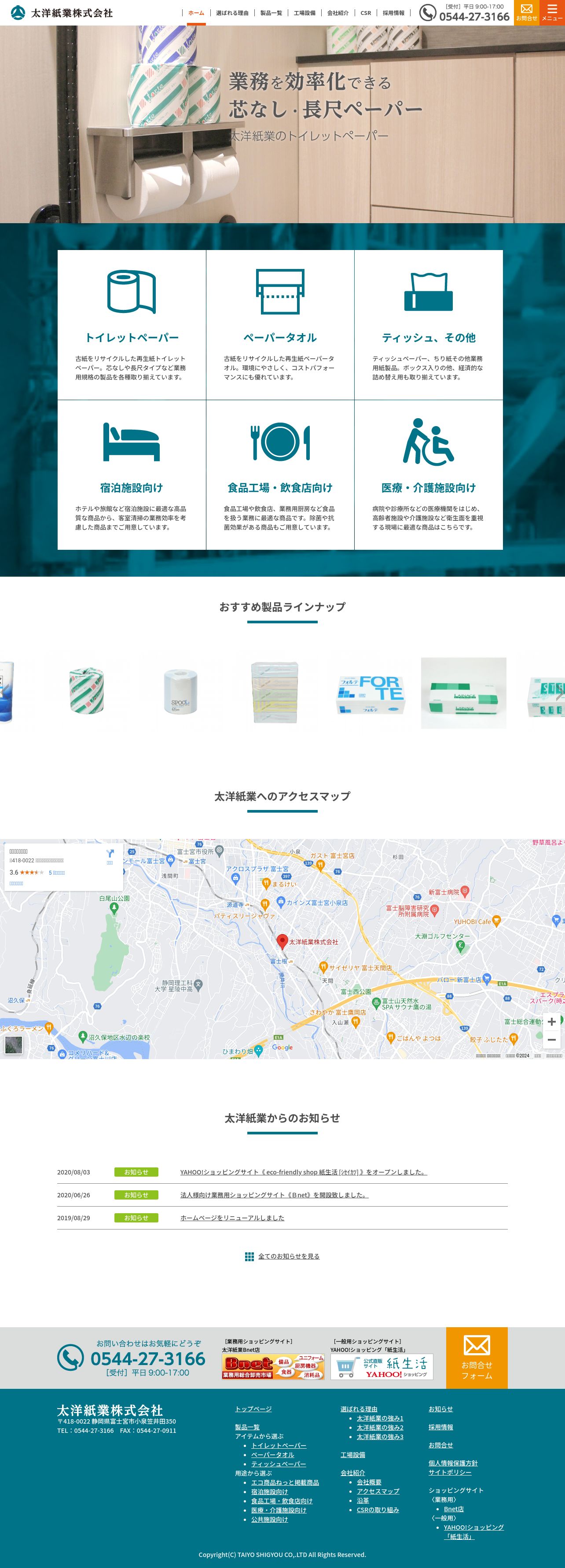Image resolution: width=565 pixels, height=1568 pixels.
Task: Select the bed icon for 宿泊施設向け
Action: (132, 442)
